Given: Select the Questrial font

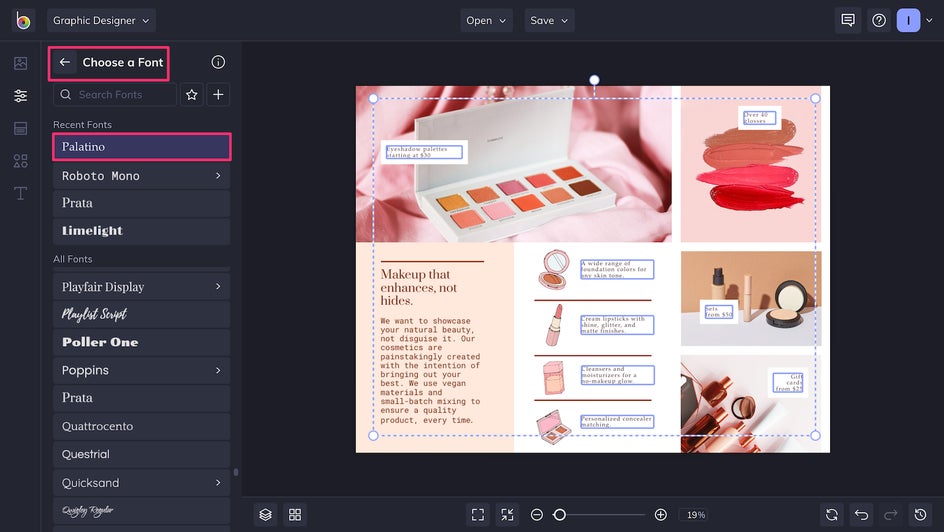Looking at the screenshot, I should [141, 454].
